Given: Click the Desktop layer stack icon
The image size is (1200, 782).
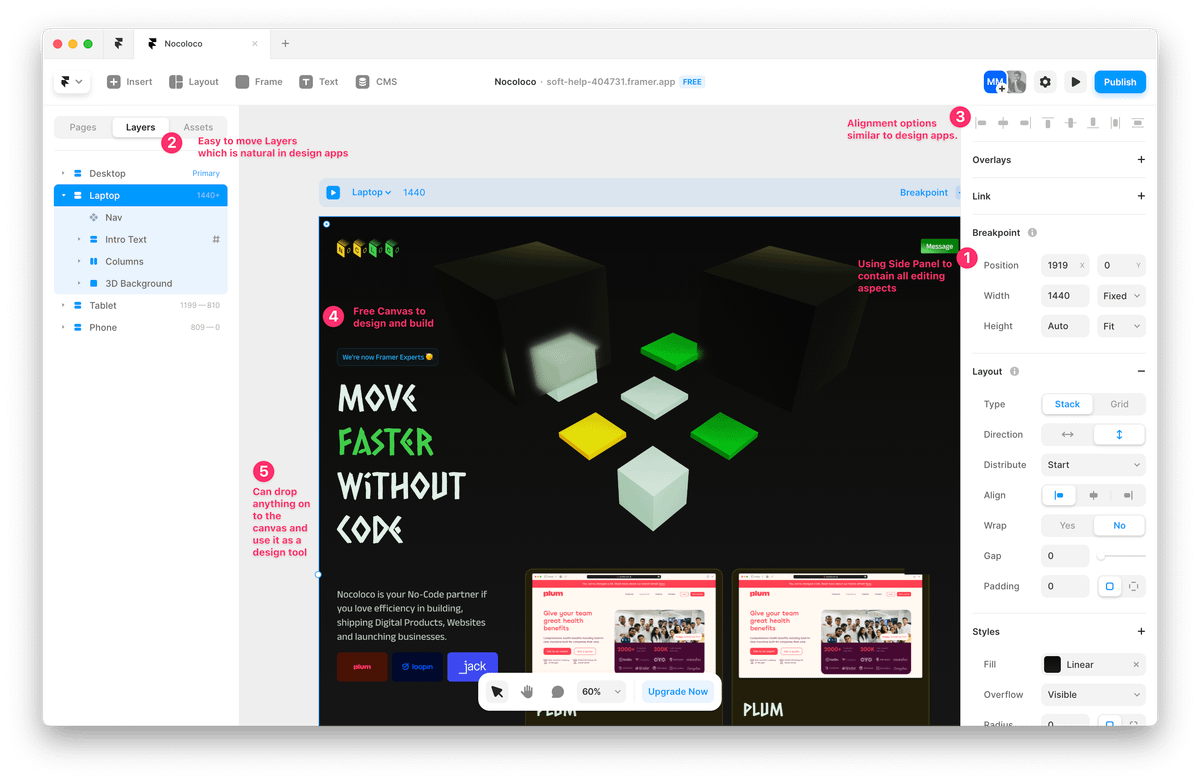Looking at the screenshot, I should point(78,174).
